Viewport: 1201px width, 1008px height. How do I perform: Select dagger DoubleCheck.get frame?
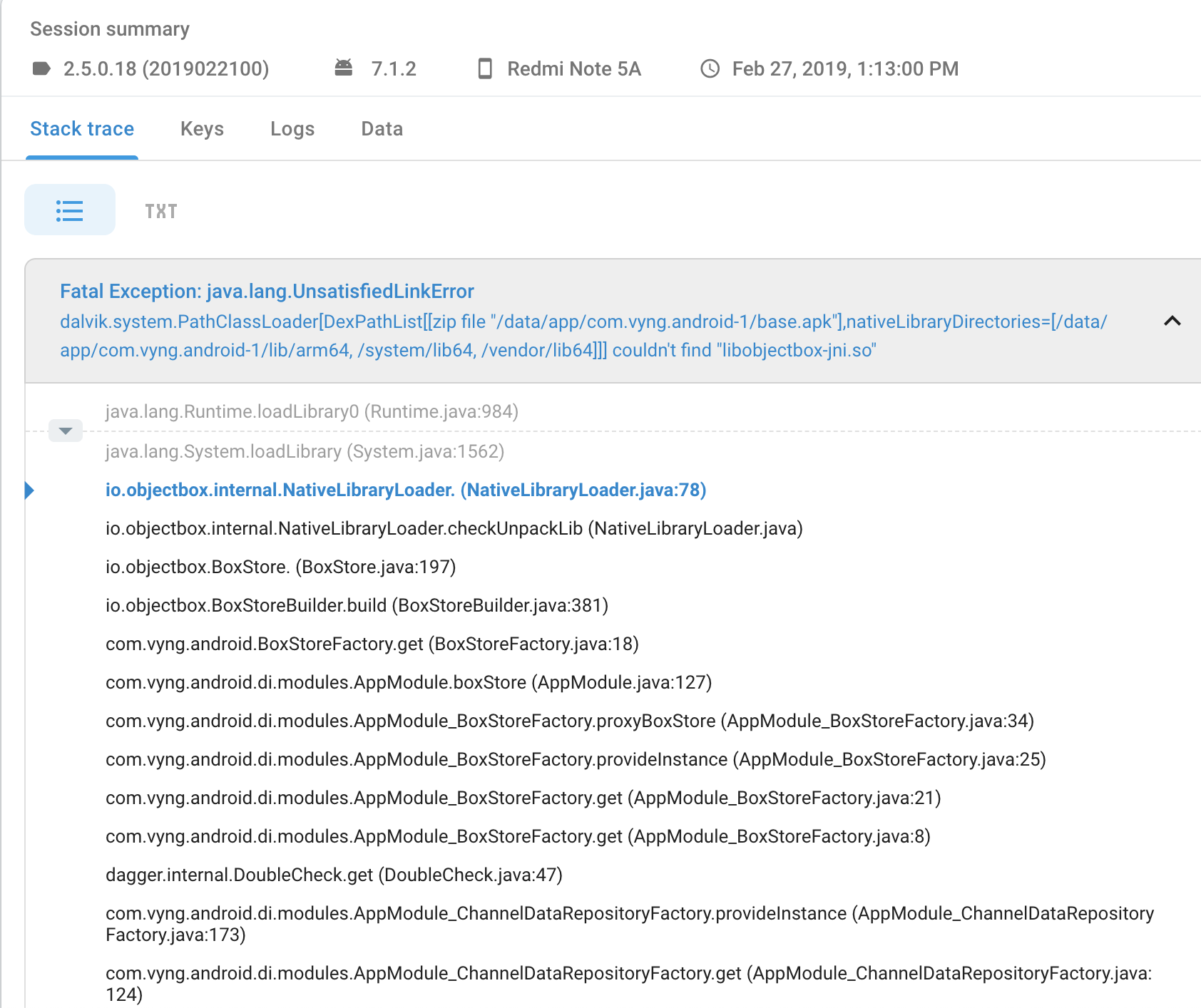click(334, 875)
